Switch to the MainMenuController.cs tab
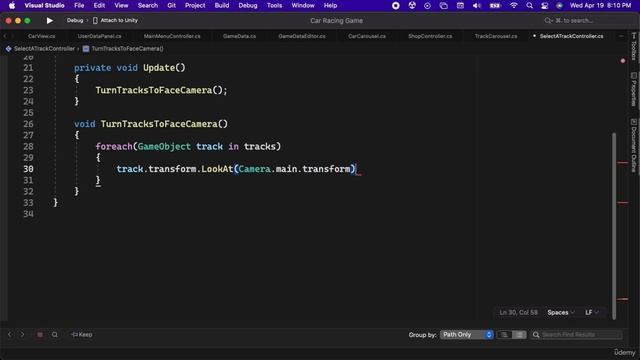The image size is (640, 360). tap(172, 36)
